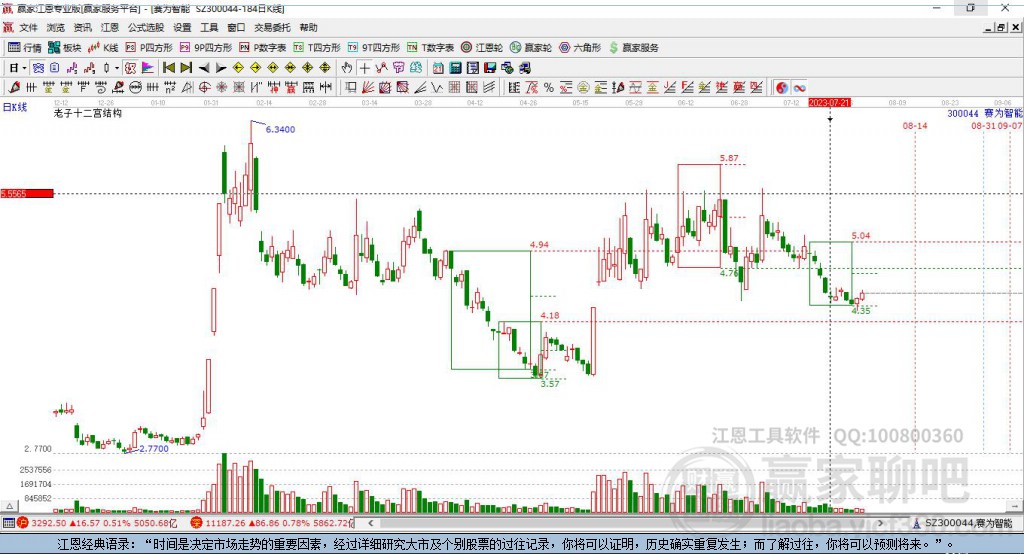Open the P四方形 tool
Screen dimensions: 1024x554
coord(149,48)
